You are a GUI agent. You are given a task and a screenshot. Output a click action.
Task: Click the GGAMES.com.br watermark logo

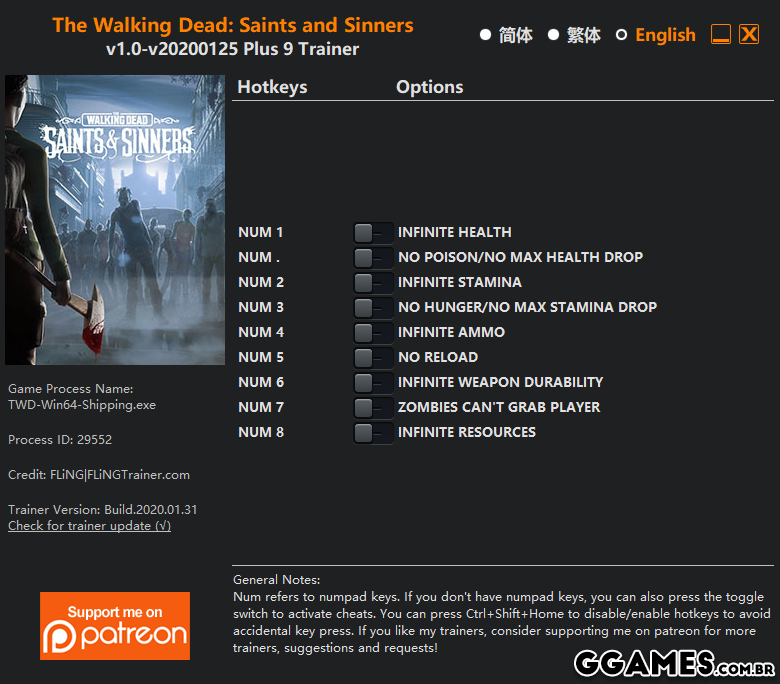click(x=674, y=664)
